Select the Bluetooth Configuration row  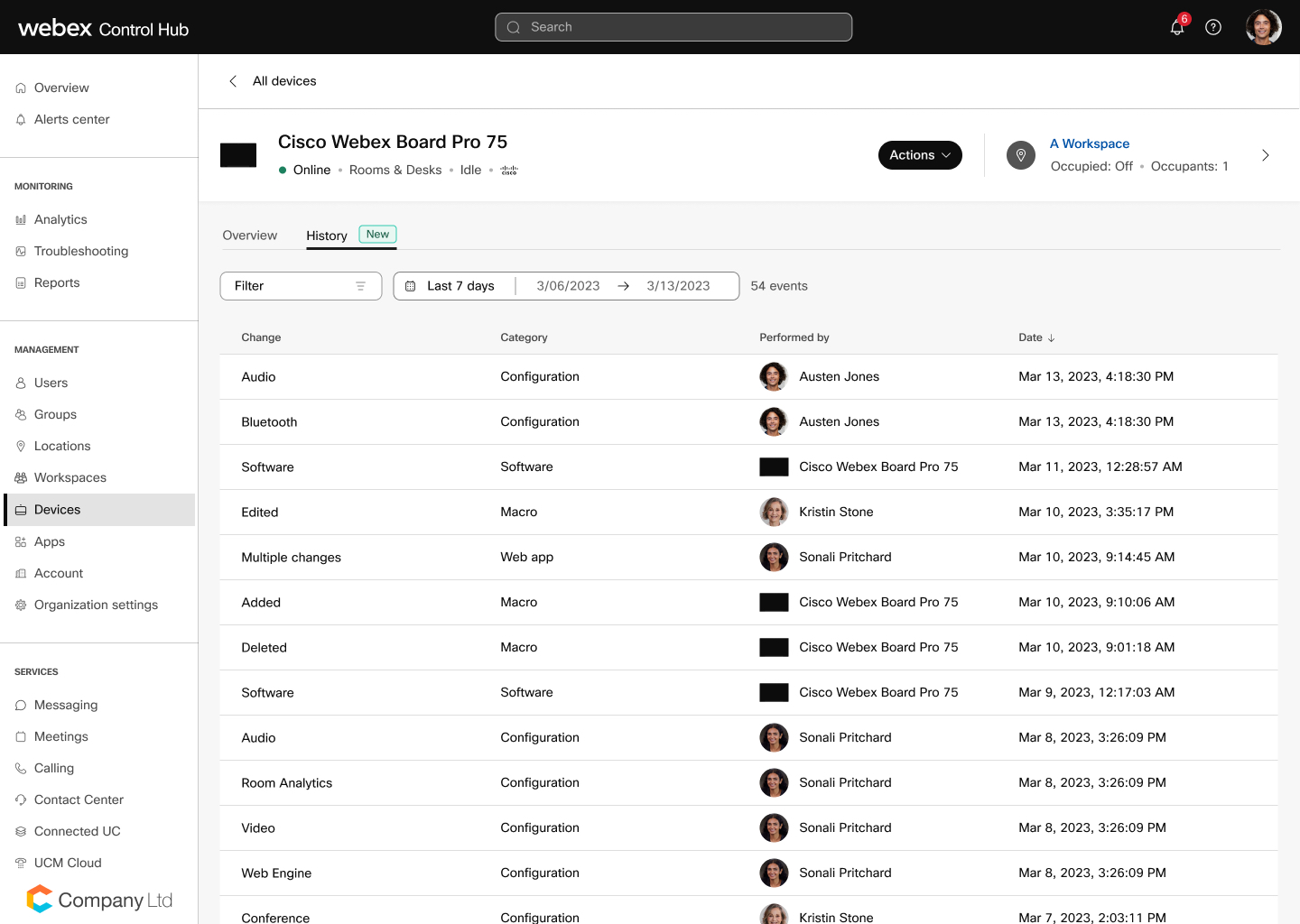tap(748, 421)
